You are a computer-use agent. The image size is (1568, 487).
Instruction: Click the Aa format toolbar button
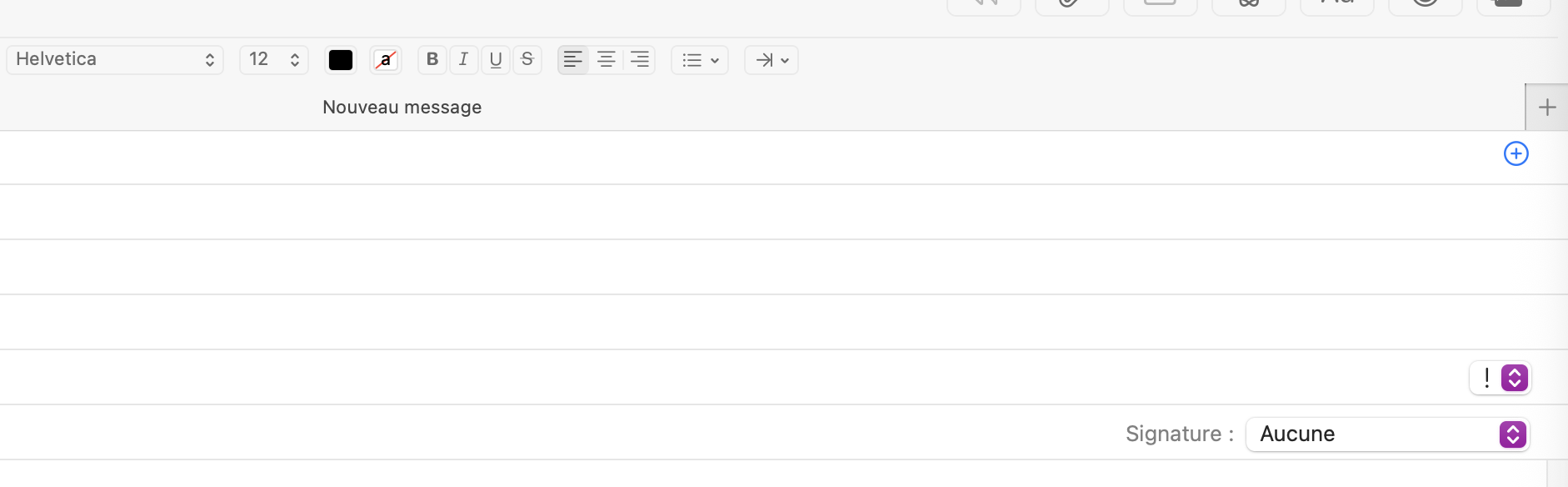click(1337, 4)
